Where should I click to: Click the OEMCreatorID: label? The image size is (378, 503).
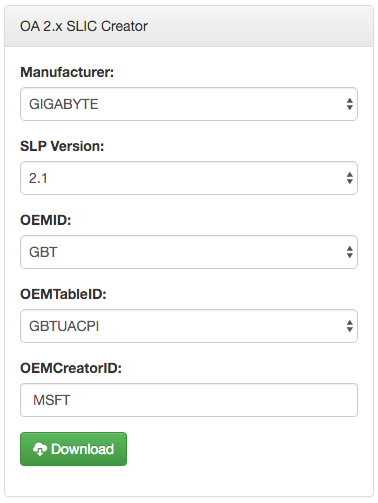pyautogui.click(x=71, y=368)
